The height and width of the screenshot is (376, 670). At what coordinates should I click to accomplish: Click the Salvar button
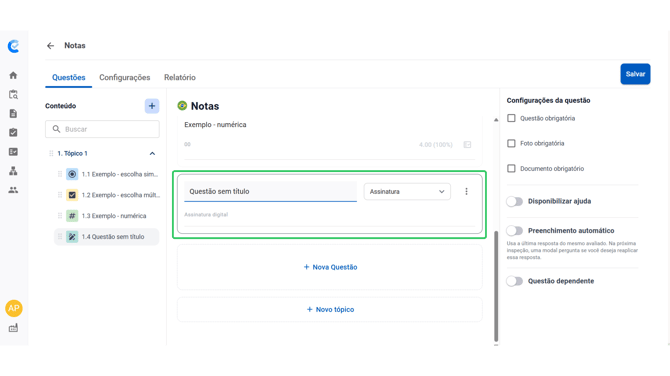click(x=635, y=74)
